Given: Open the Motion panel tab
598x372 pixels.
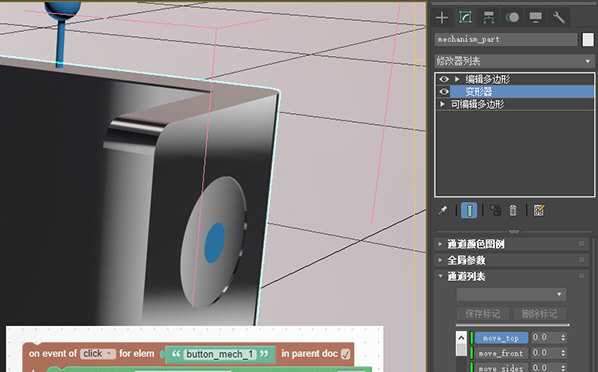Looking at the screenshot, I should click(x=512, y=17).
